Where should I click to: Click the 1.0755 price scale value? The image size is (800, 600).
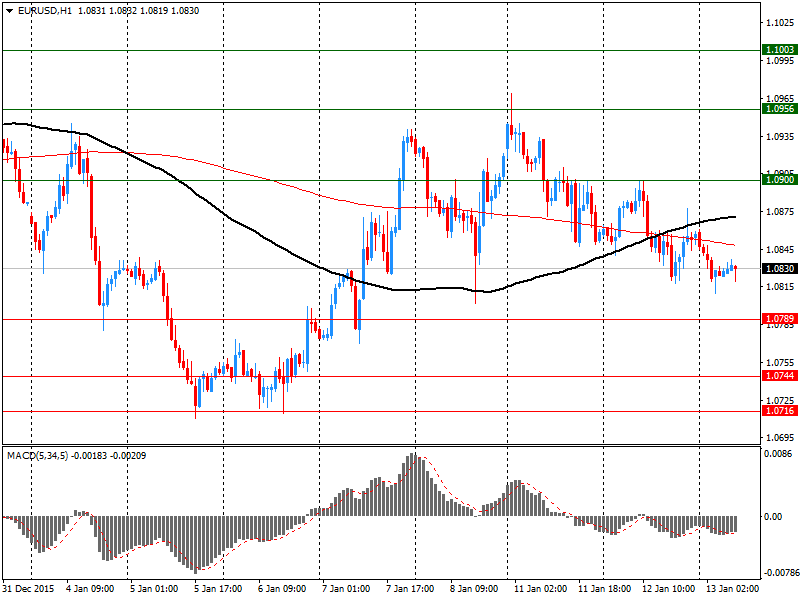[x=781, y=363]
